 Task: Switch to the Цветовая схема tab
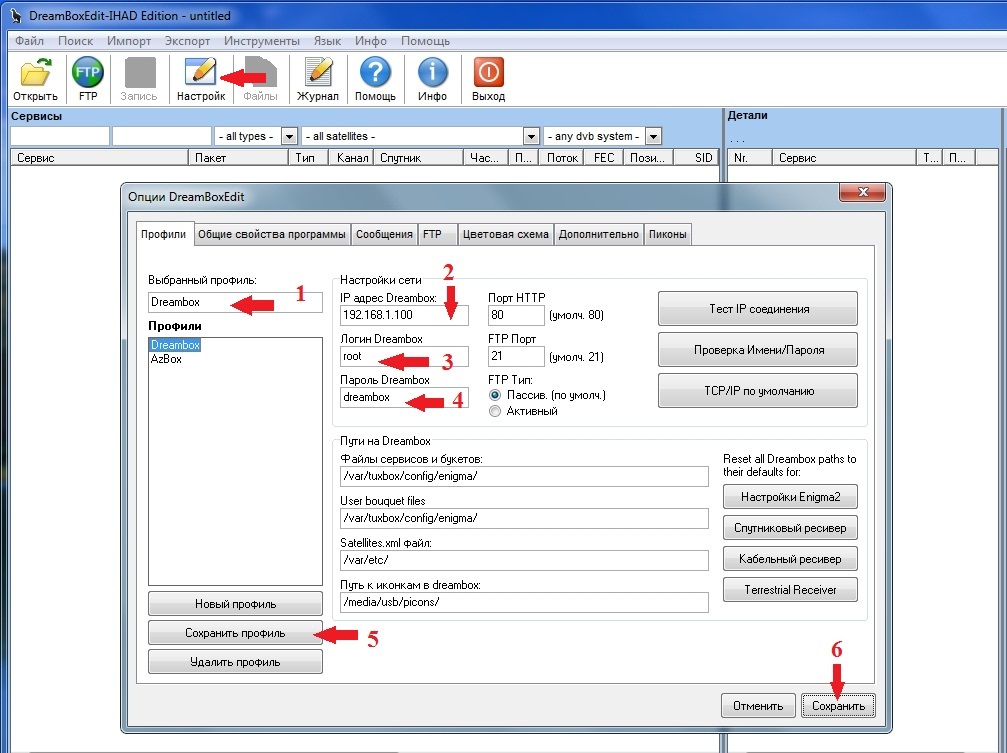505,235
